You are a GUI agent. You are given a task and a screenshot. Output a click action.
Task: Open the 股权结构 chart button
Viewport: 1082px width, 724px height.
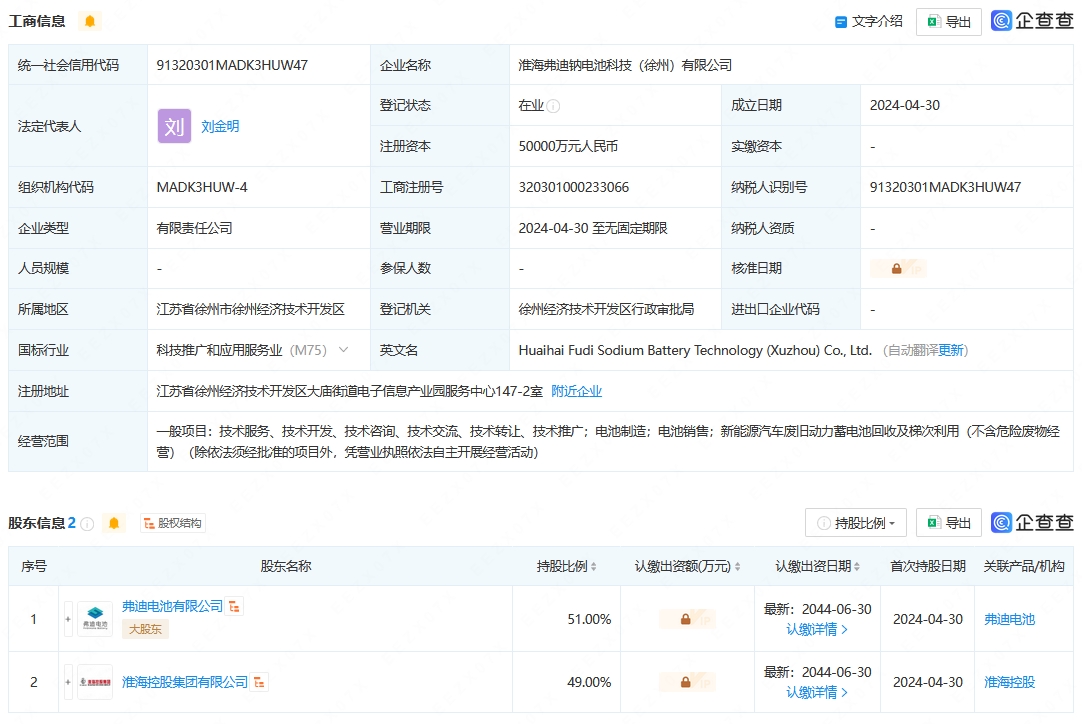[x=173, y=523]
